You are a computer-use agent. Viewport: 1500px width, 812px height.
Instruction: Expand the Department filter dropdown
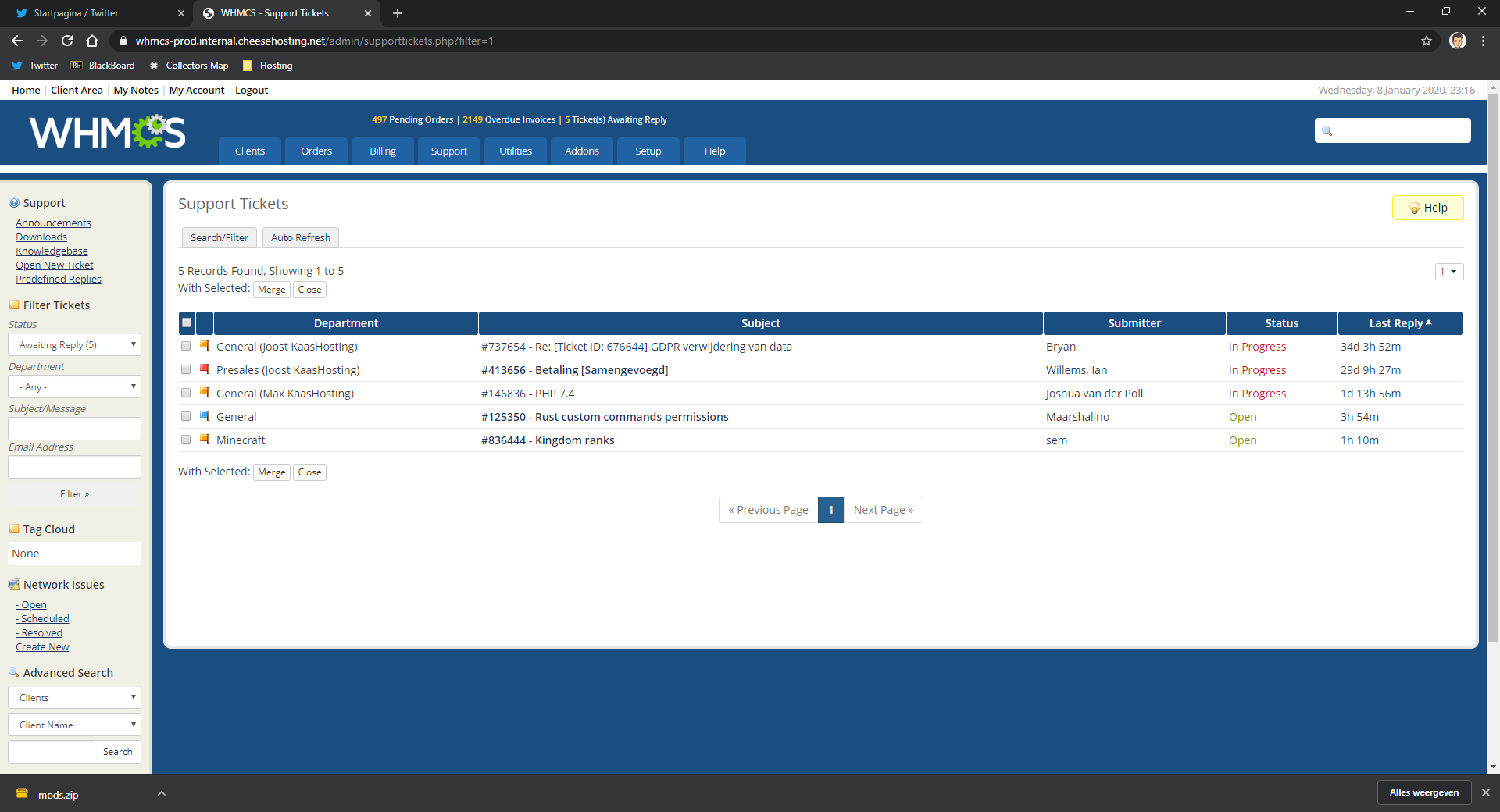click(74, 386)
